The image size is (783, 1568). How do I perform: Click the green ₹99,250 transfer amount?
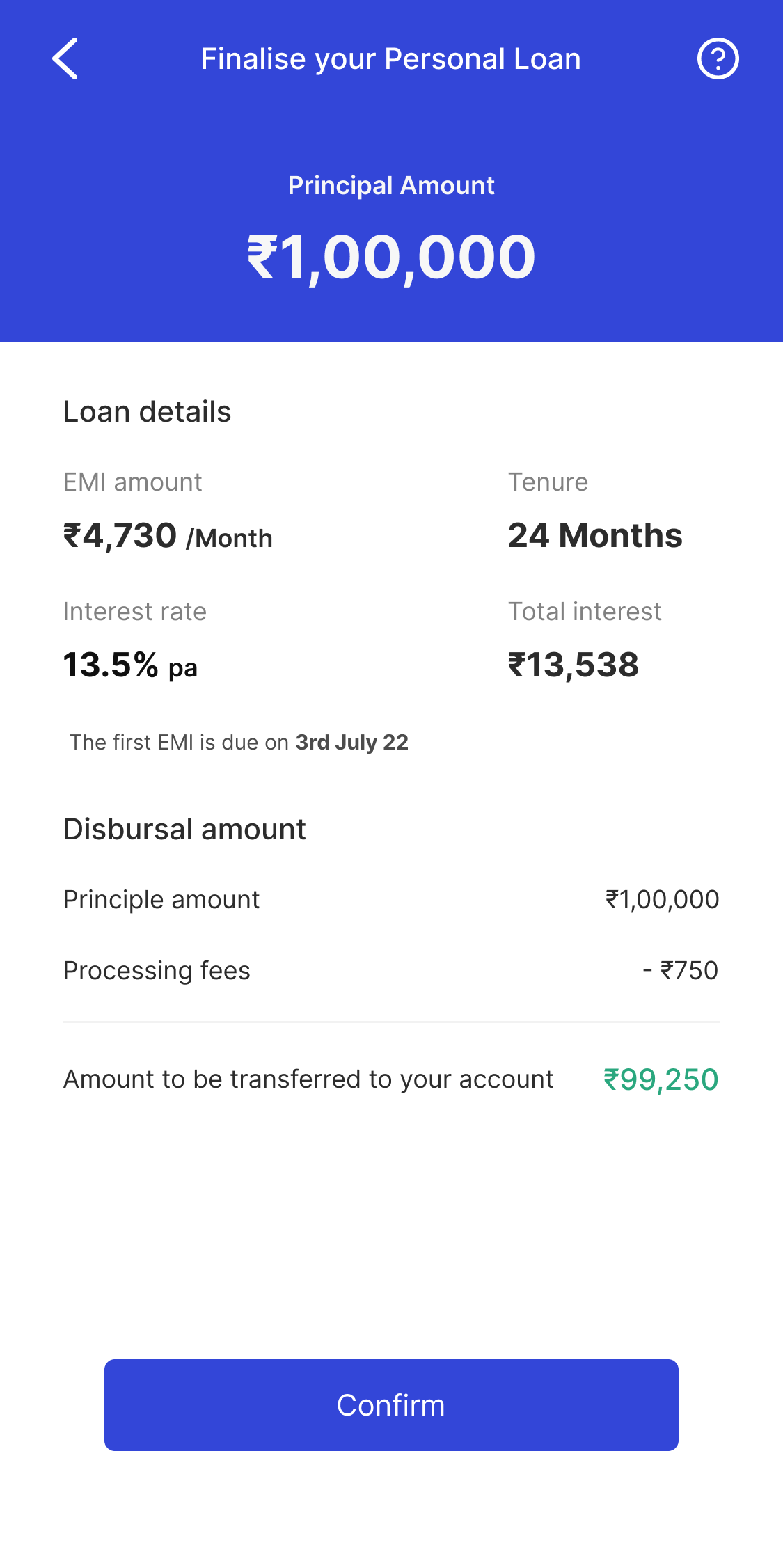pyautogui.click(x=661, y=1080)
